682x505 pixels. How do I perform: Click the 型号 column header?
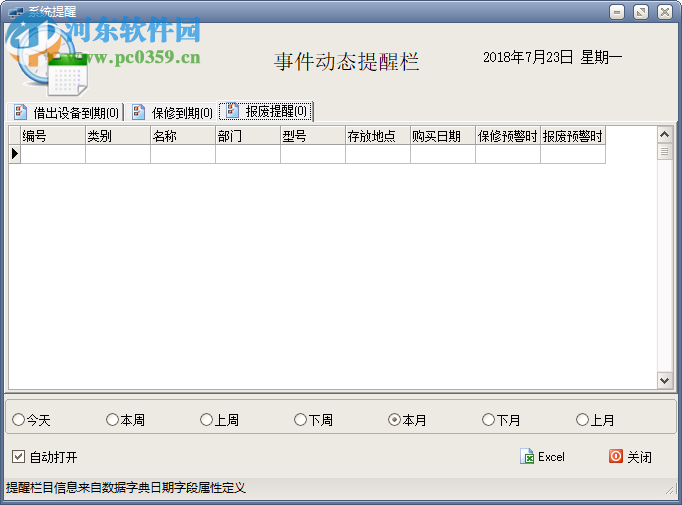point(313,136)
